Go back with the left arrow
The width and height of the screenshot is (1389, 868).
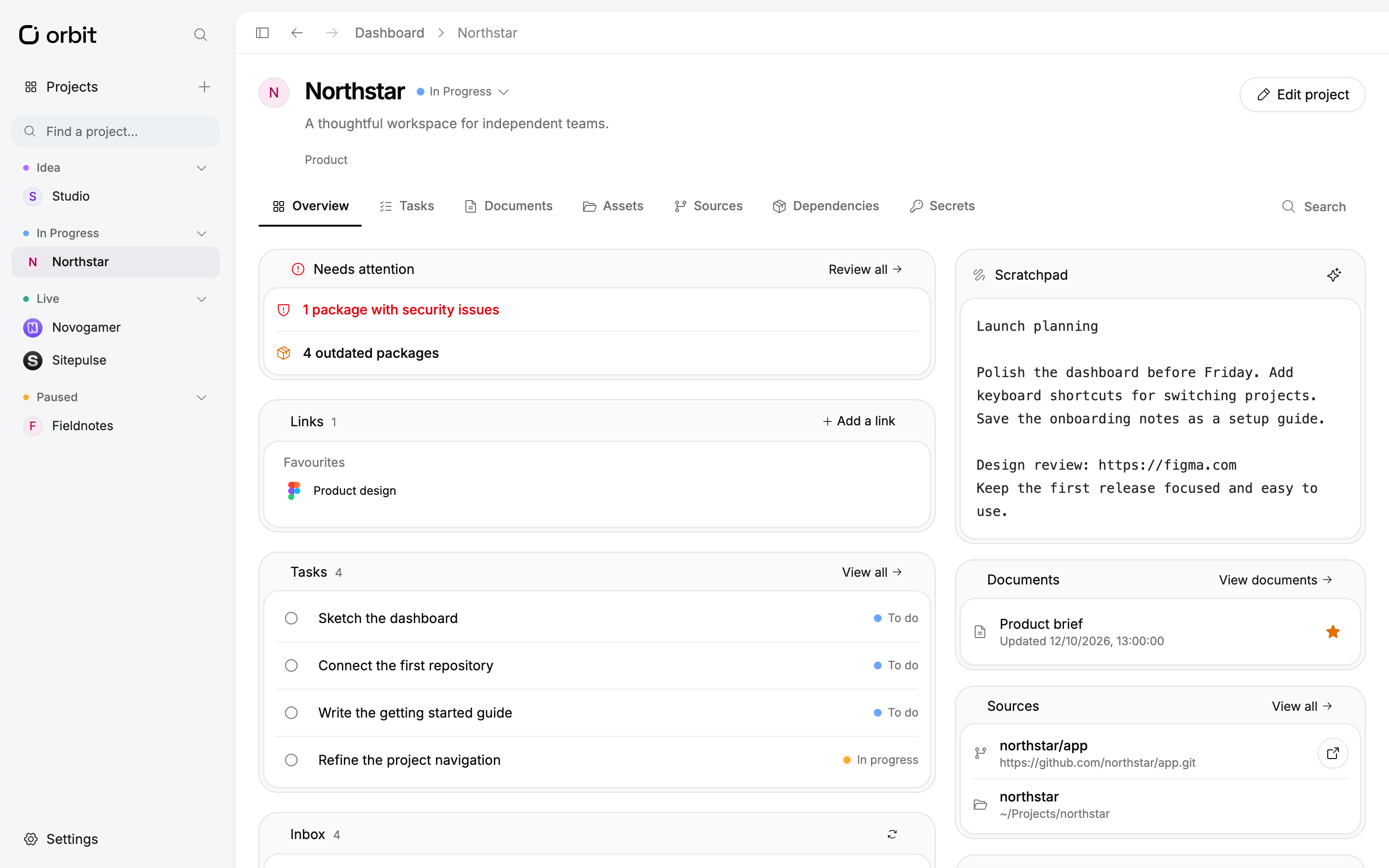(x=297, y=33)
